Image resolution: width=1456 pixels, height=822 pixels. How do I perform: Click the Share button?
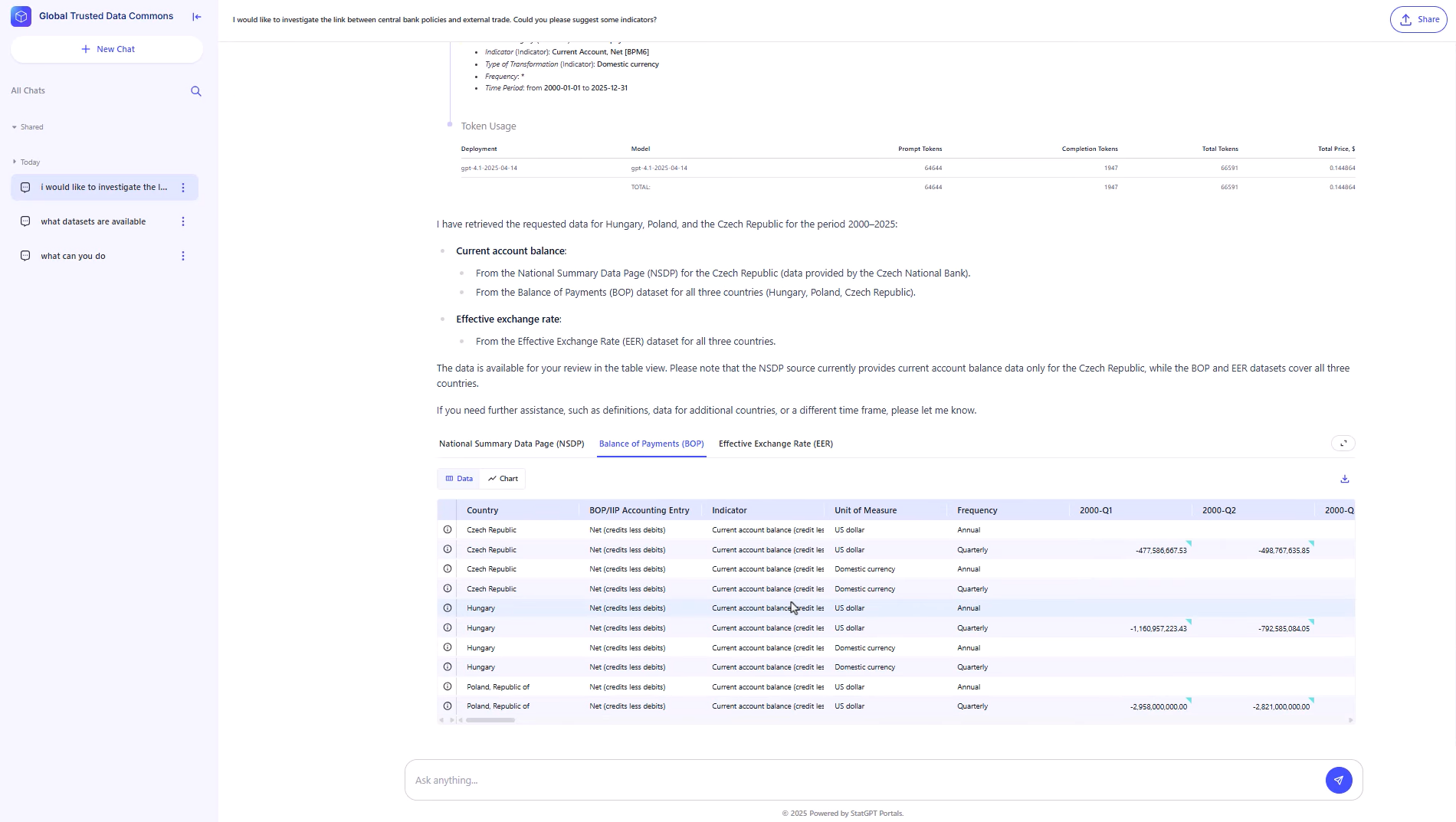[1418, 20]
